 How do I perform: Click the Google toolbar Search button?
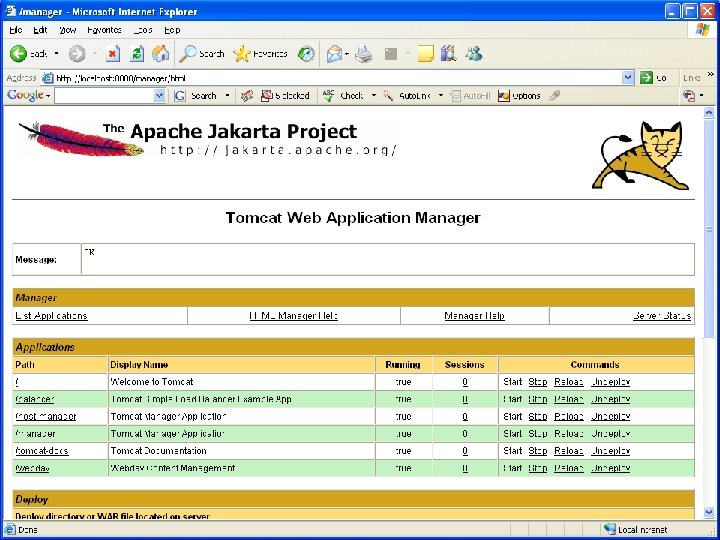tap(195, 96)
